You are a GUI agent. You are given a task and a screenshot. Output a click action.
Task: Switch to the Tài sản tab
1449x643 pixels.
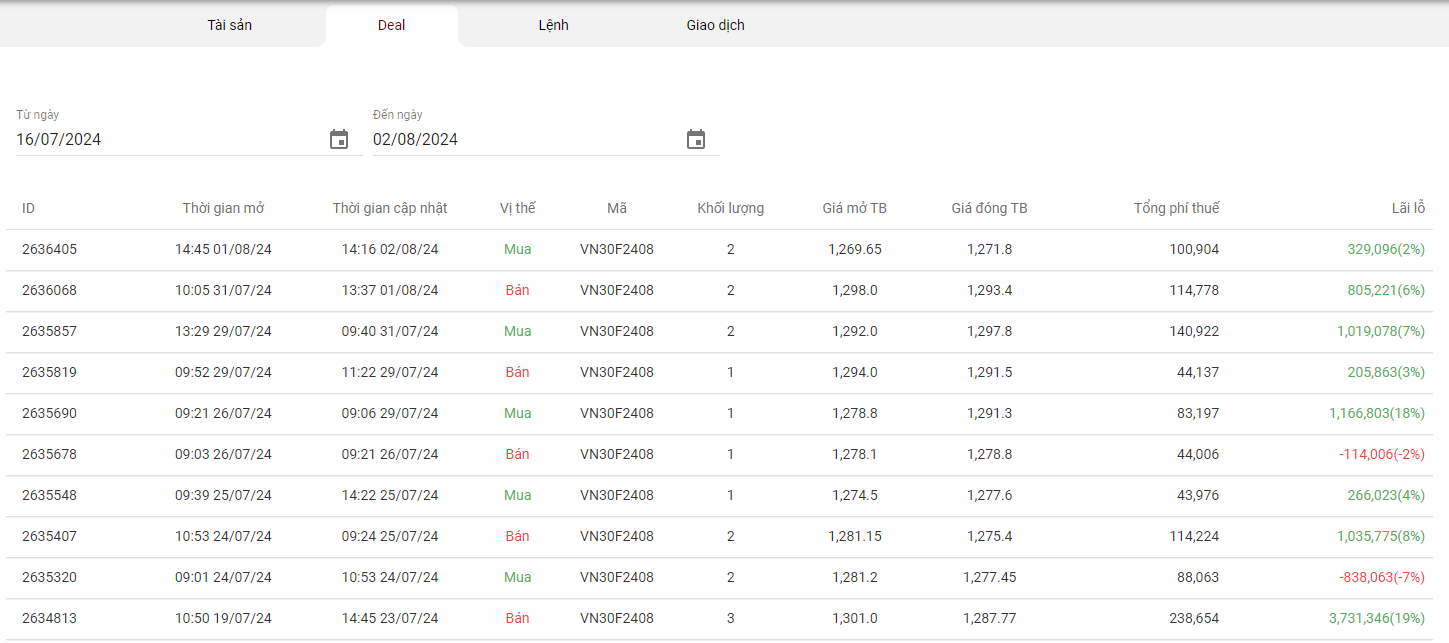pyautogui.click(x=229, y=25)
